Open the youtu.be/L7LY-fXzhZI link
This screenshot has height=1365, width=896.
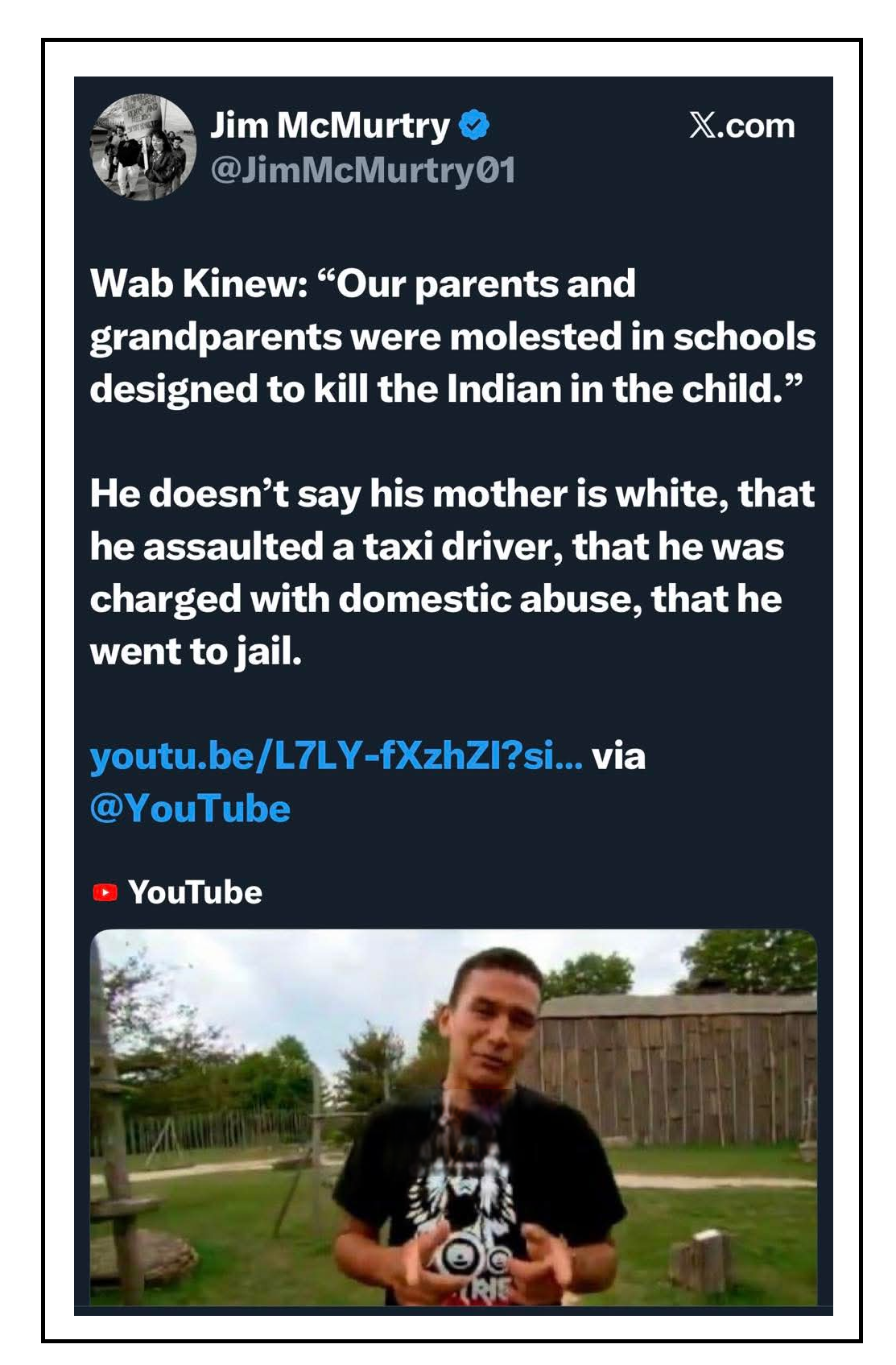[336, 756]
